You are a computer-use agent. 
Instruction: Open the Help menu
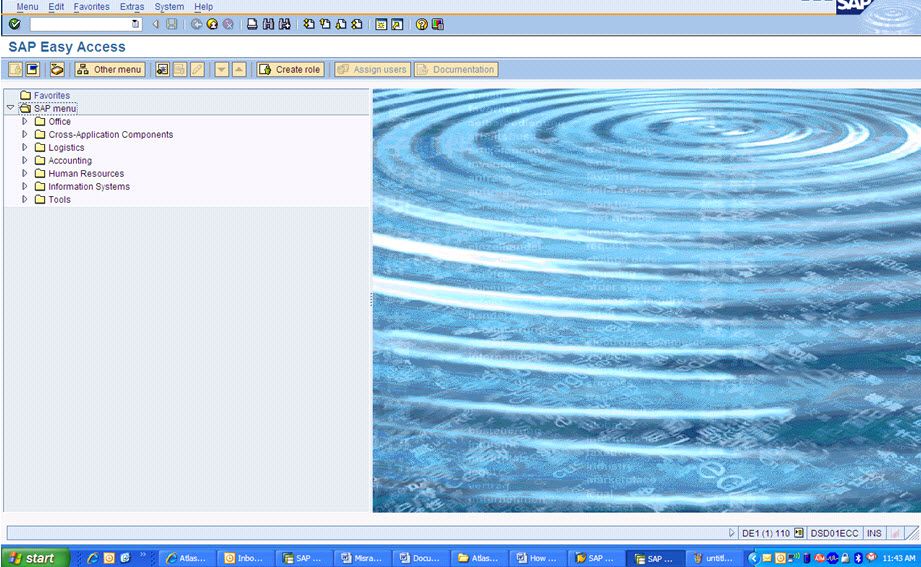[x=204, y=6]
